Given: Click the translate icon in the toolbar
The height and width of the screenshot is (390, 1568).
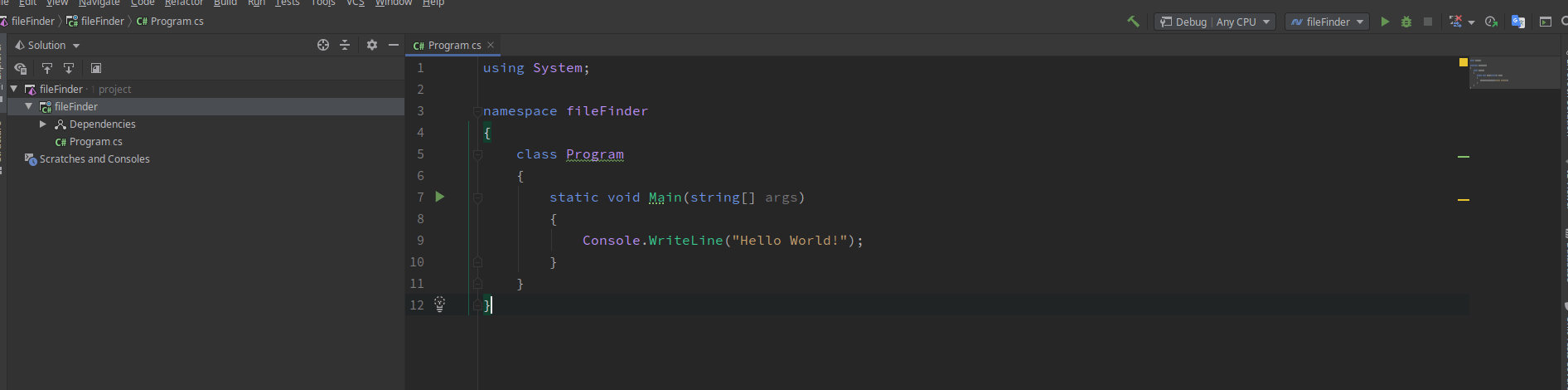Looking at the screenshot, I should [1518, 22].
